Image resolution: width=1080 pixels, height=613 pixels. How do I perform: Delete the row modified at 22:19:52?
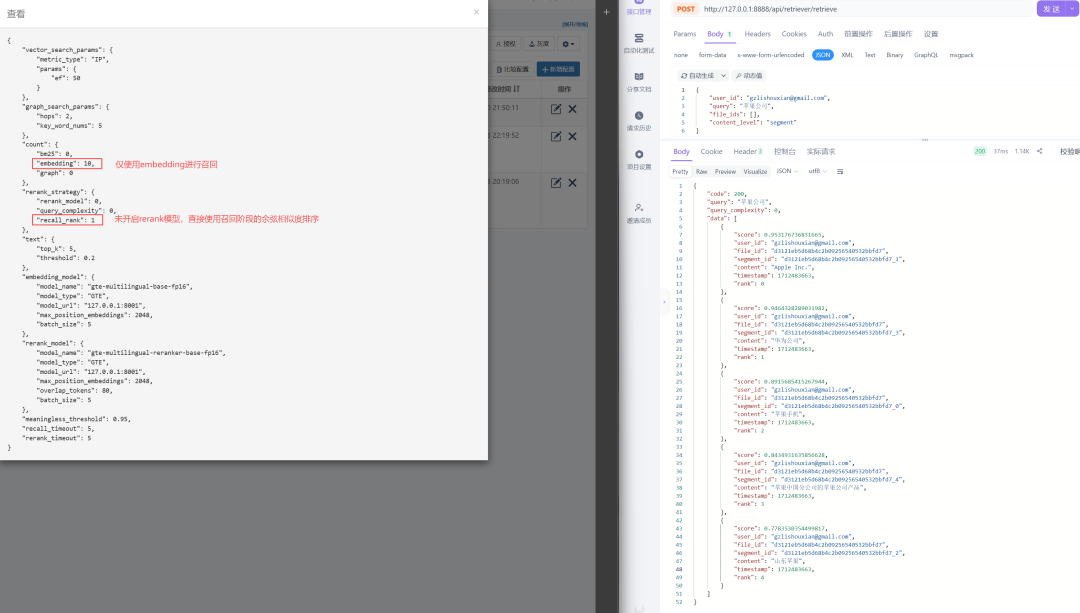coord(572,136)
